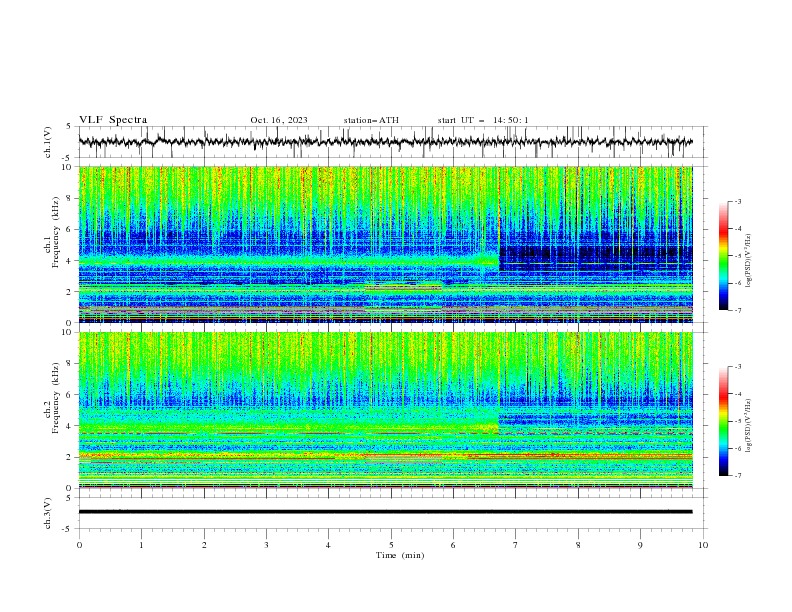Viewport: 792px width, 612px height.
Task: Click "-3" on the ch.1 color bar
Action: click(x=737, y=201)
